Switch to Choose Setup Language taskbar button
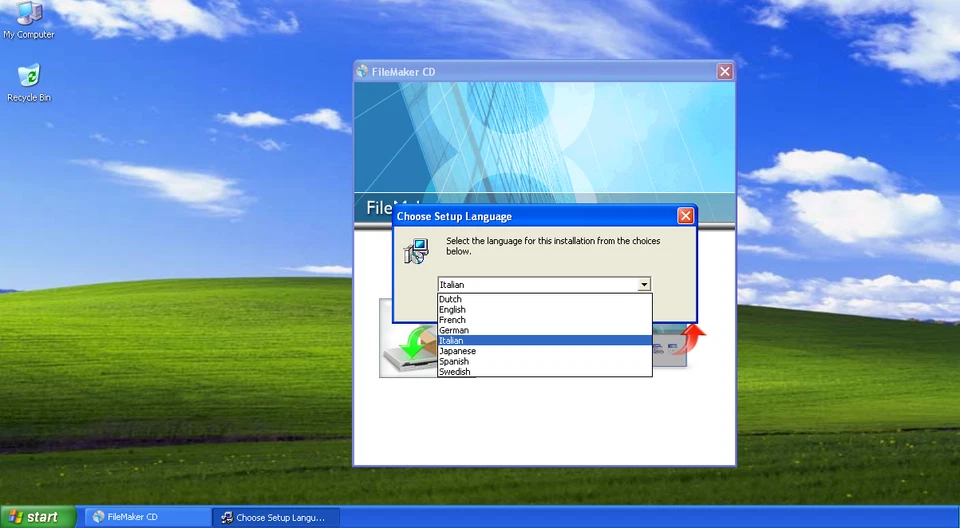The image size is (960, 528). (x=276, y=517)
